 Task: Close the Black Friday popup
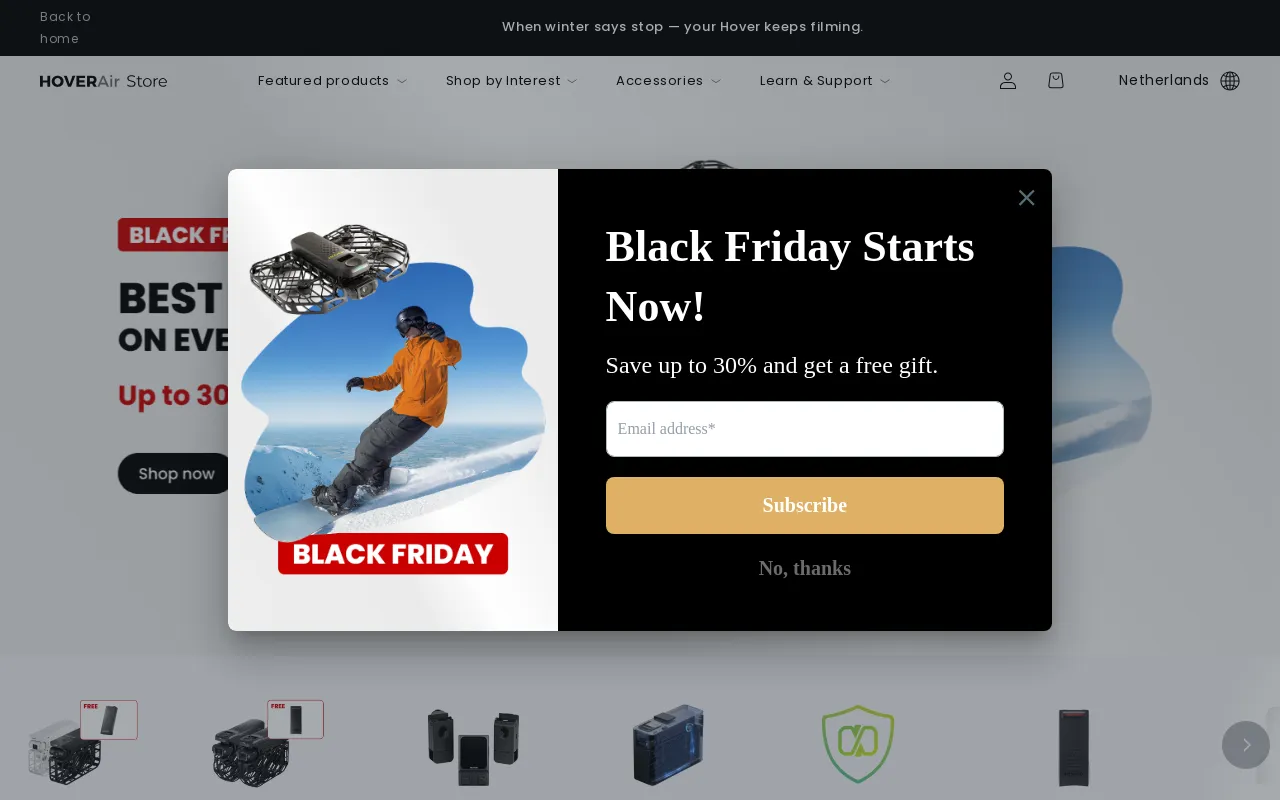click(1026, 198)
